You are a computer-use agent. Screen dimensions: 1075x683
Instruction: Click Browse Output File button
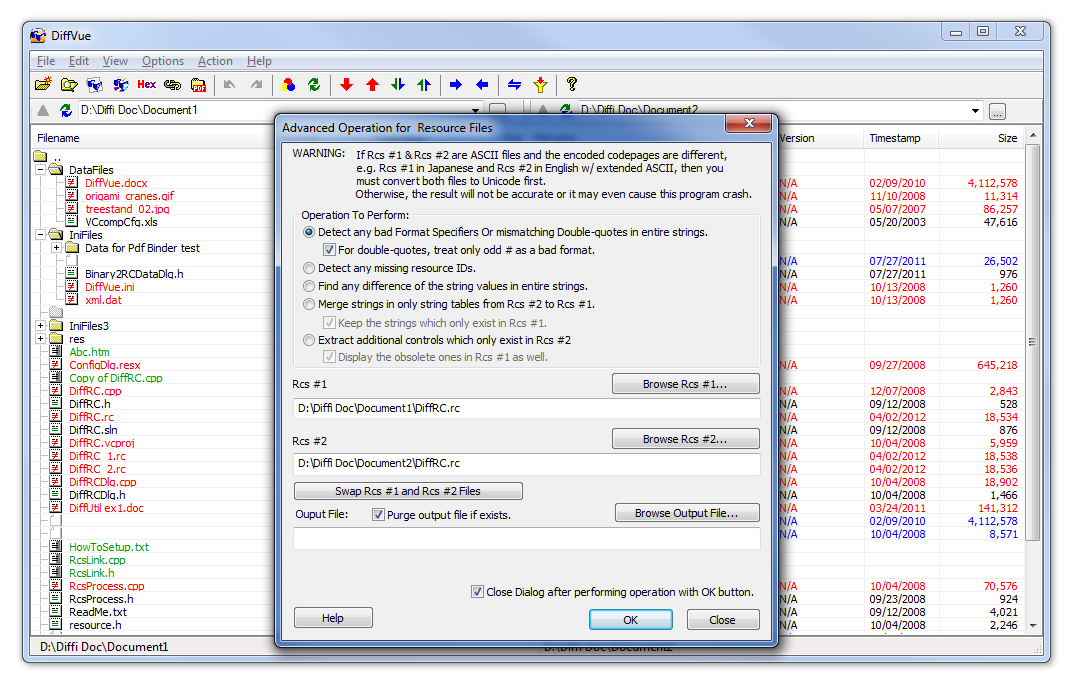(x=687, y=513)
